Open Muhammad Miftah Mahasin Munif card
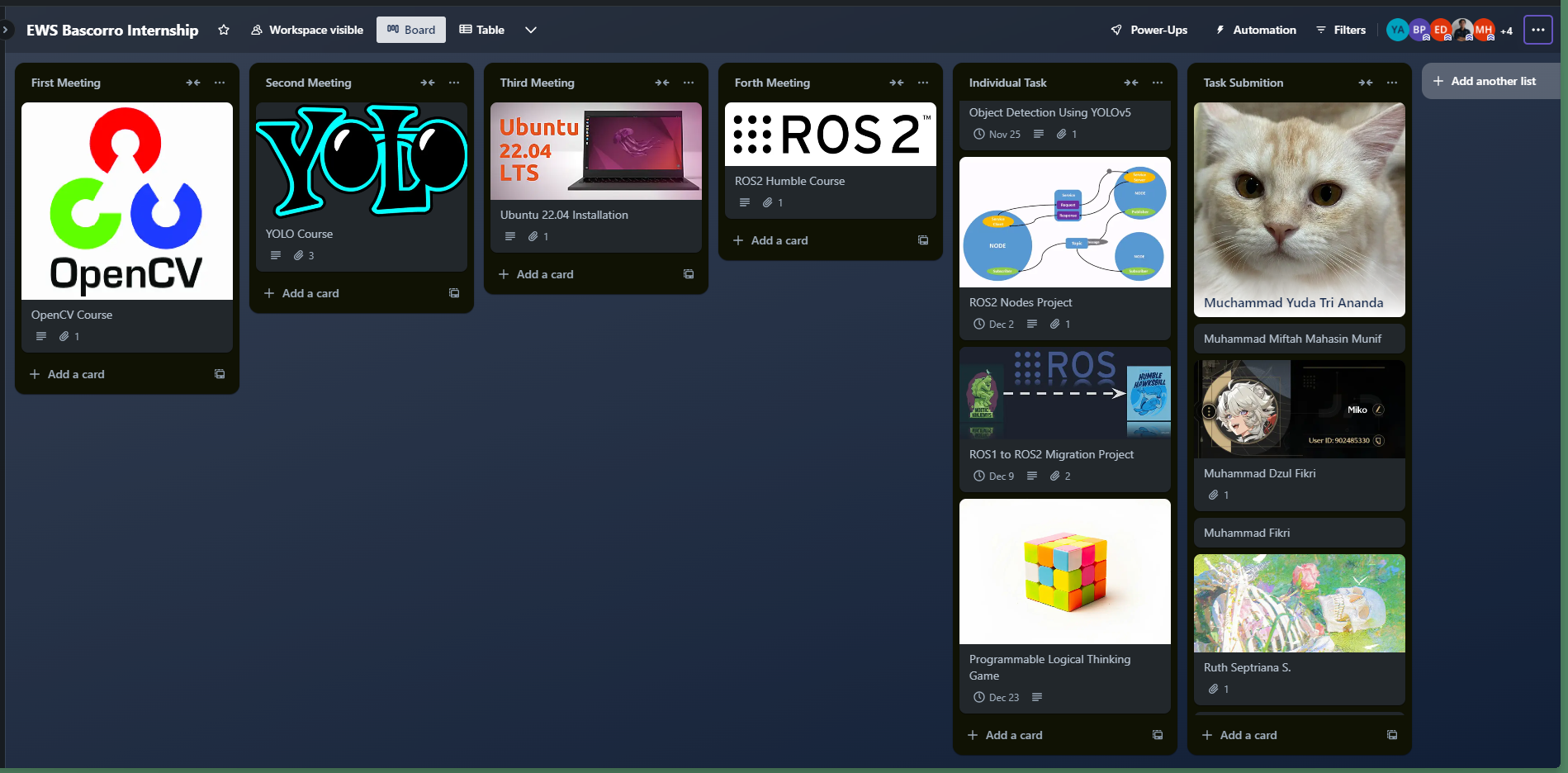 click(x=1300, y=339)
